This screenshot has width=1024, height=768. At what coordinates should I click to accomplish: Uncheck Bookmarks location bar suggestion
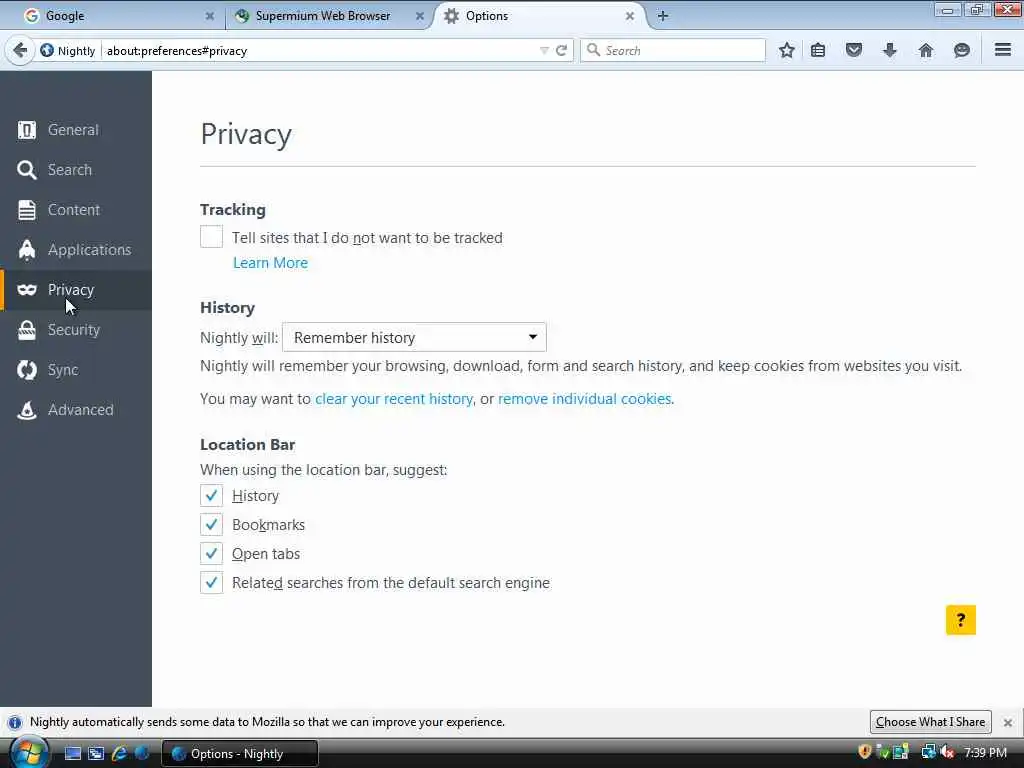click(211, 524)
